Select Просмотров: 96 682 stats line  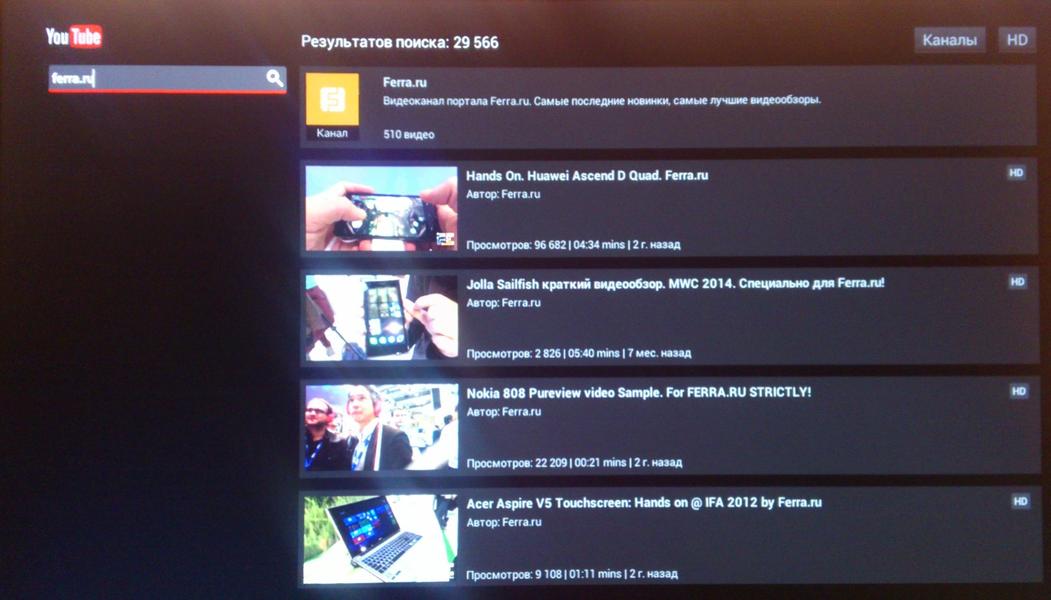tap(573, 245)
